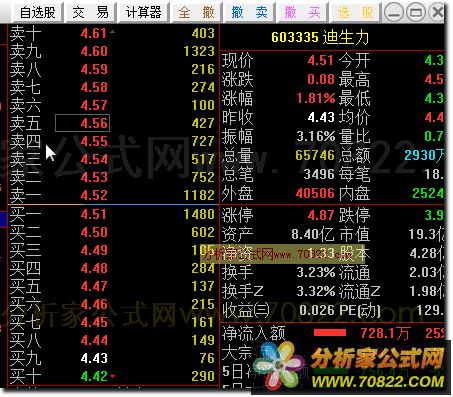This screenshot has height=397, width=453.
Task: Click the 收益(三) value 0.026
Action: 317,310
